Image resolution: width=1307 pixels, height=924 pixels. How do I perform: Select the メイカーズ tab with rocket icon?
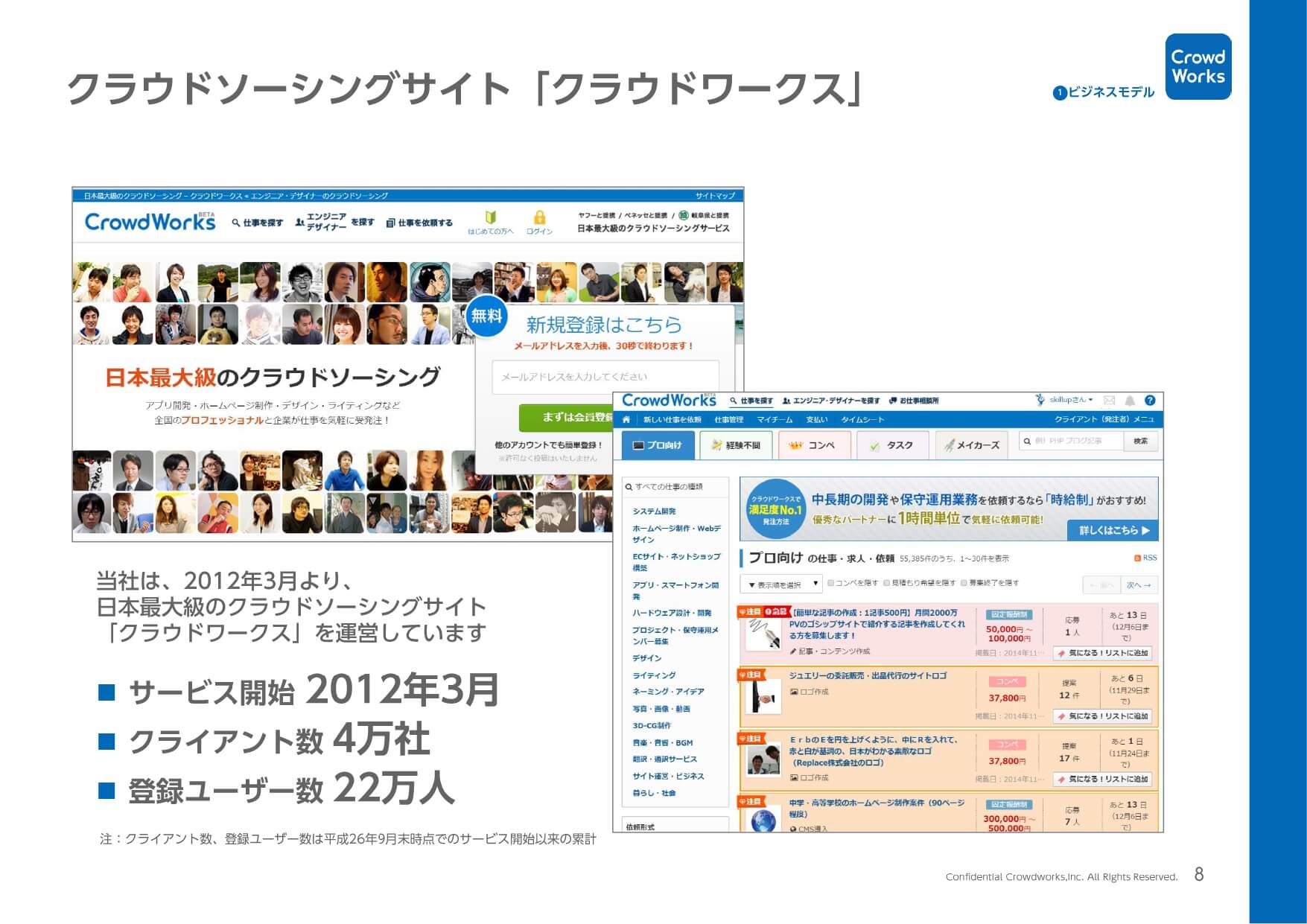[x=971, y=445]
